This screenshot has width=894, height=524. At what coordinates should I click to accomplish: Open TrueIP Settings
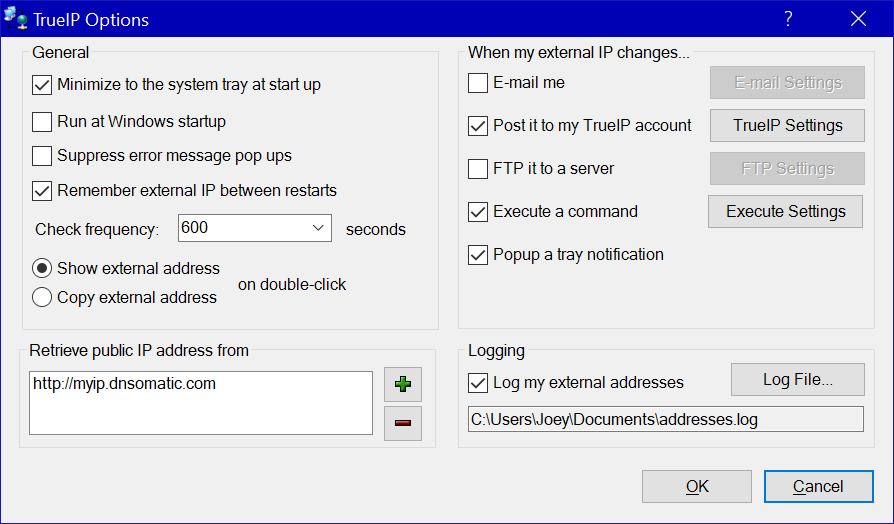click(x=787, y=126)
